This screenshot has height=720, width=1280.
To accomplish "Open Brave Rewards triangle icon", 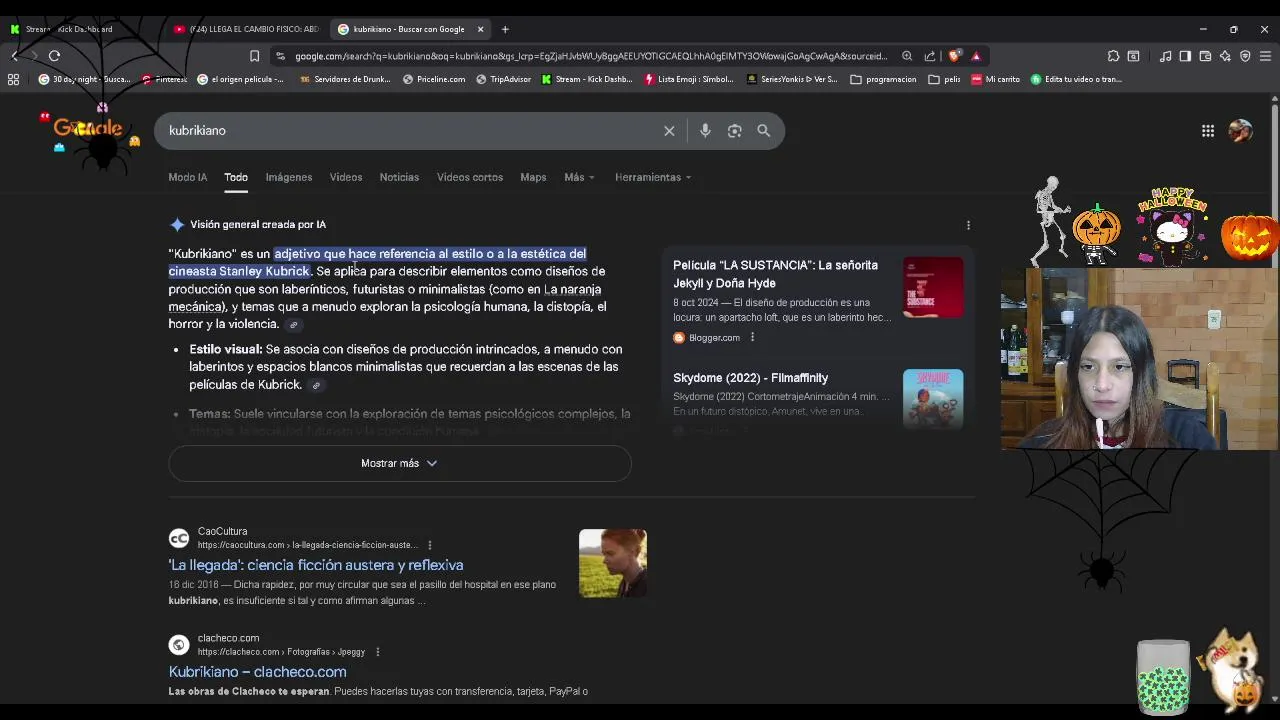I will point(976,56).
